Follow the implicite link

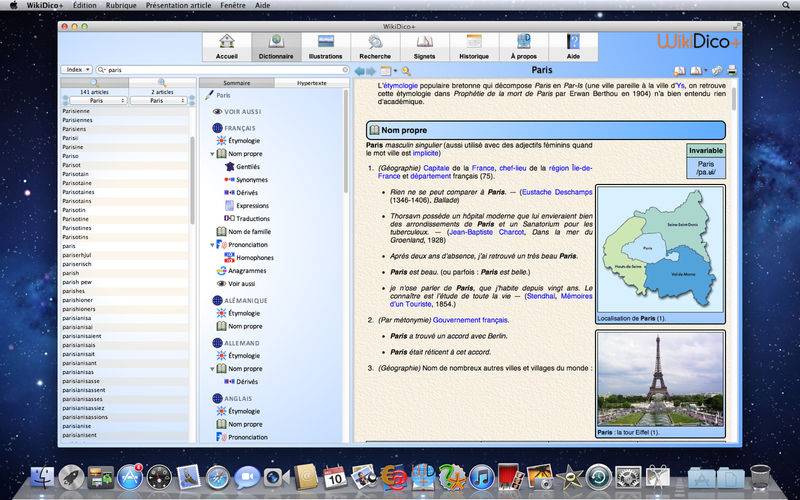point(426,153)
